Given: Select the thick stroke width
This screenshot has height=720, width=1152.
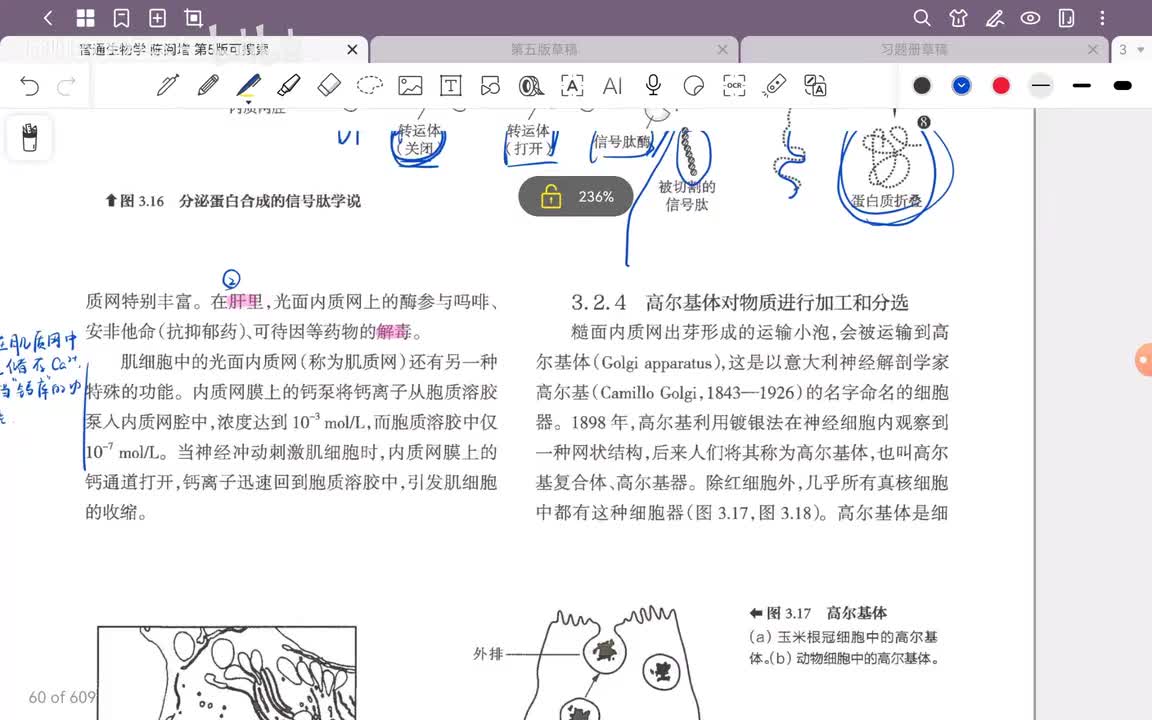Looking at the screenshot, I should pyautogui.click(x=1122, y=86).
